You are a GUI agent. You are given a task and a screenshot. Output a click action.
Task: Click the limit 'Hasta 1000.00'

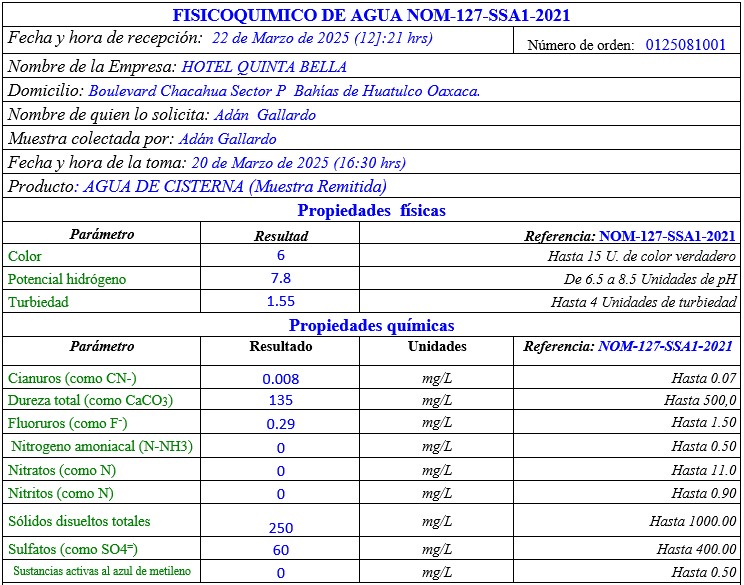693,521
